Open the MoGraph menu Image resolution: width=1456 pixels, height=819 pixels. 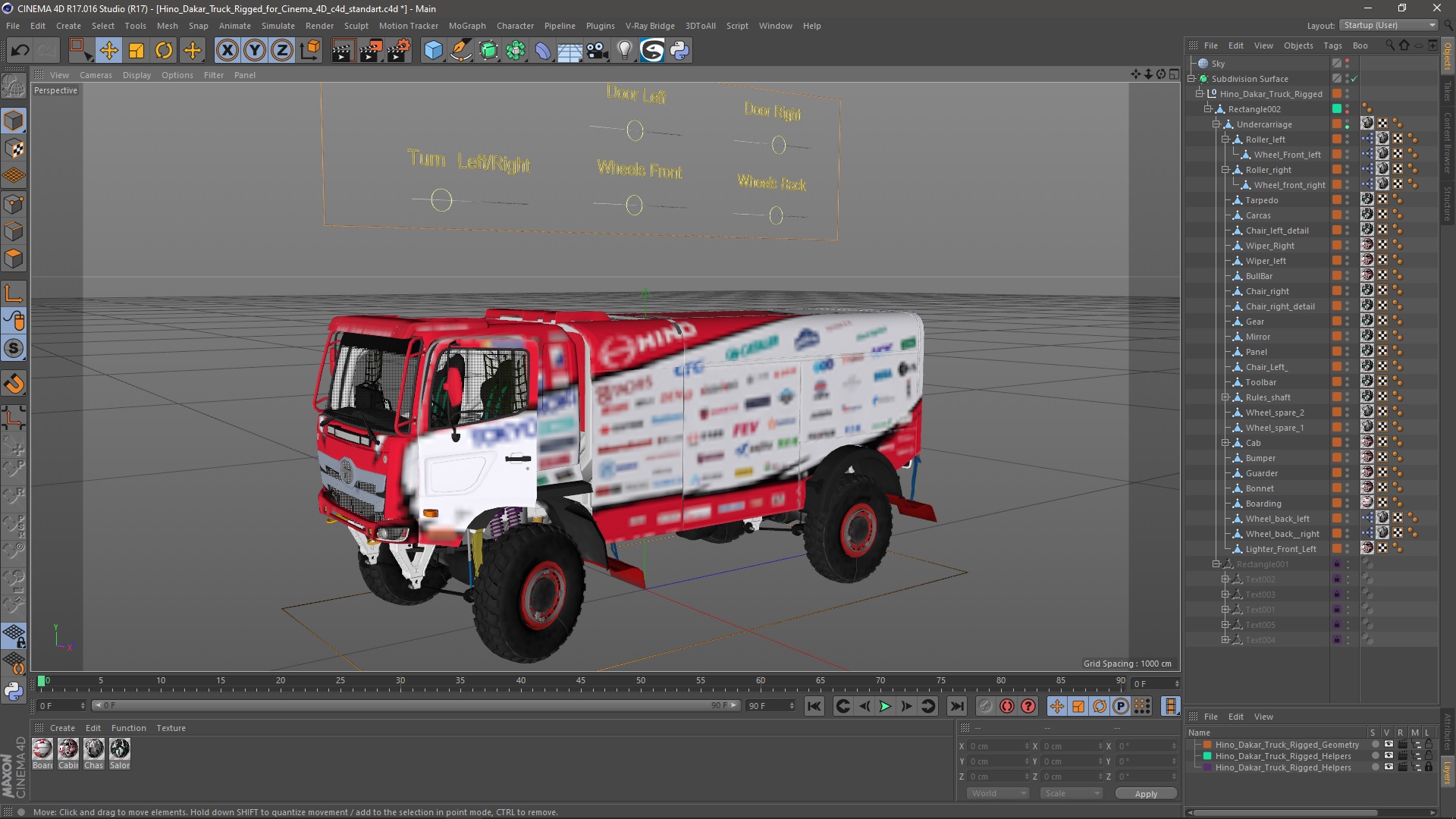[x=467, y=26]
